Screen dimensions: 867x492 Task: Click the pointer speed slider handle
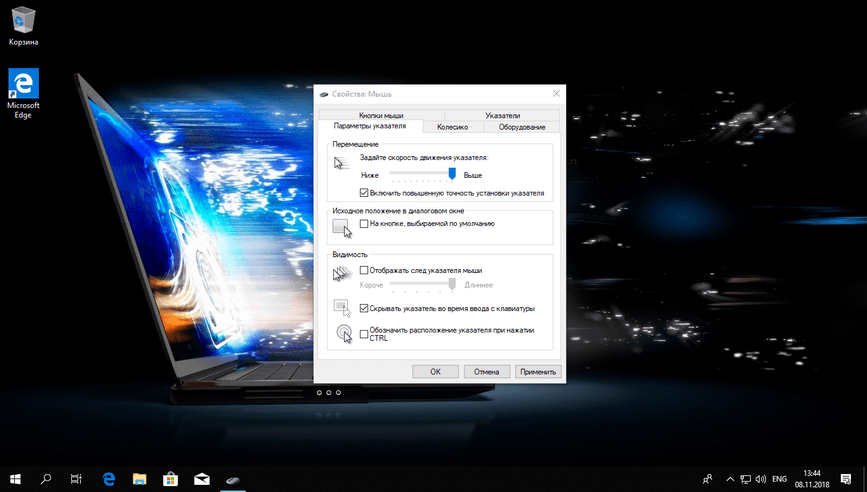(452, 174)
